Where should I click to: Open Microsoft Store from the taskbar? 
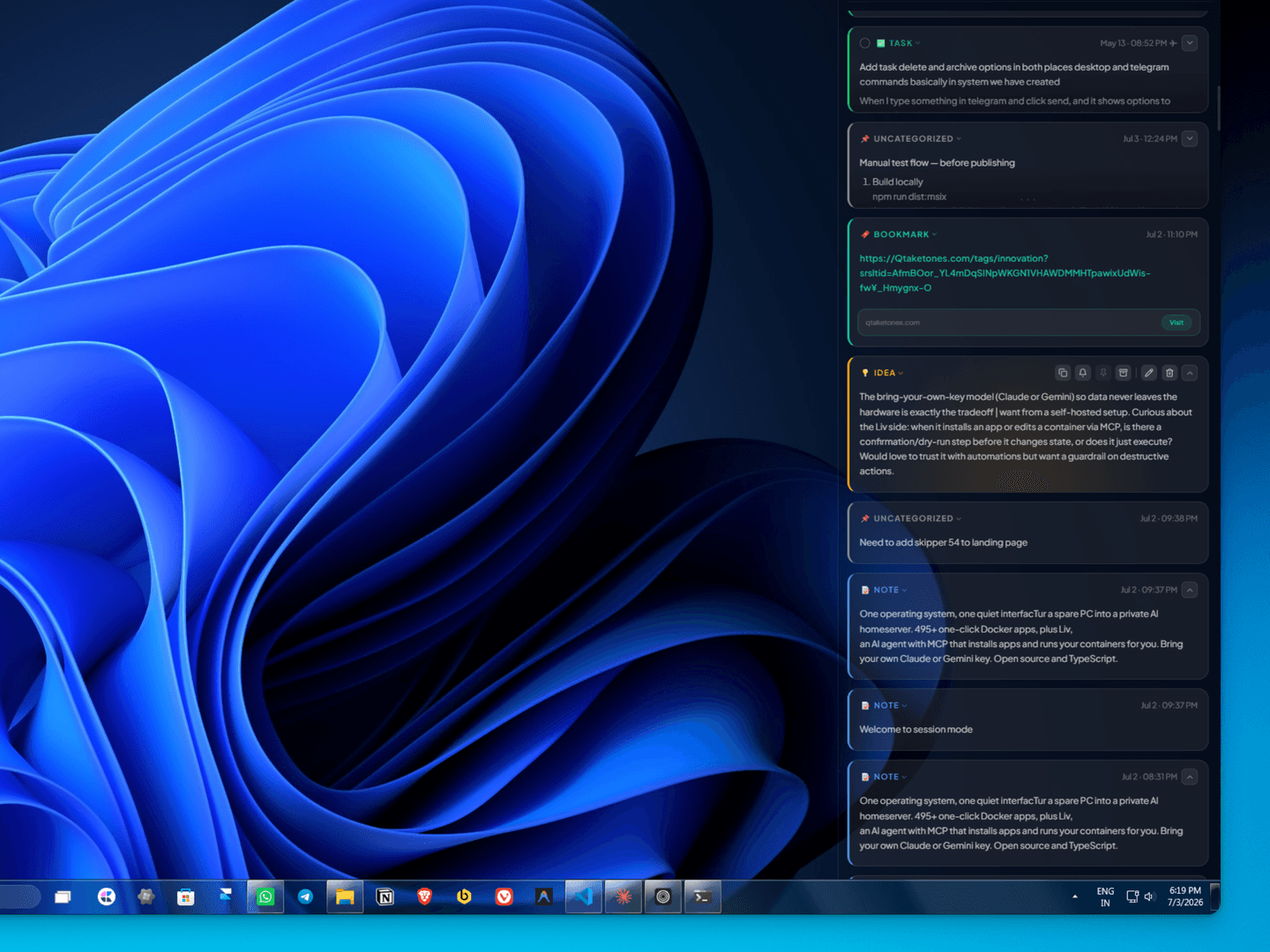tap(185, 897)
